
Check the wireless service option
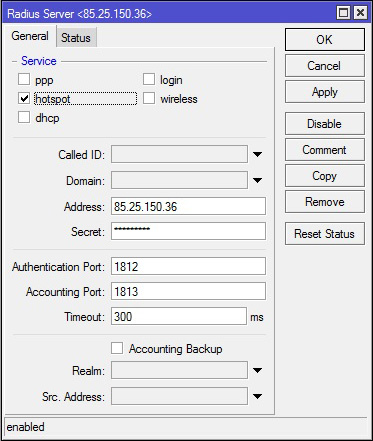[149, 99]
